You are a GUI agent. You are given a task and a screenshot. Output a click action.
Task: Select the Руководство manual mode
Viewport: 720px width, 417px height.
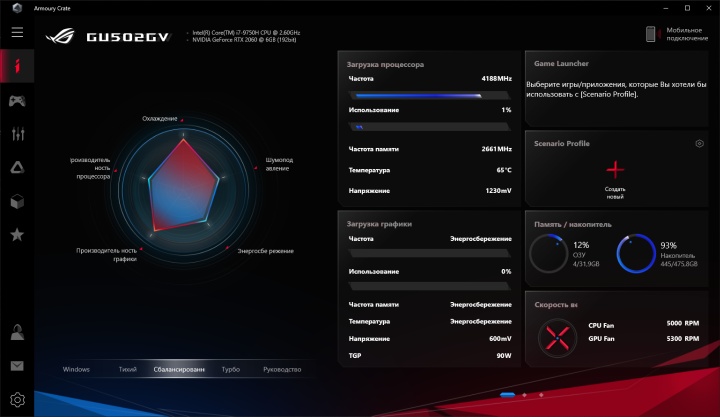pos(282,369)
